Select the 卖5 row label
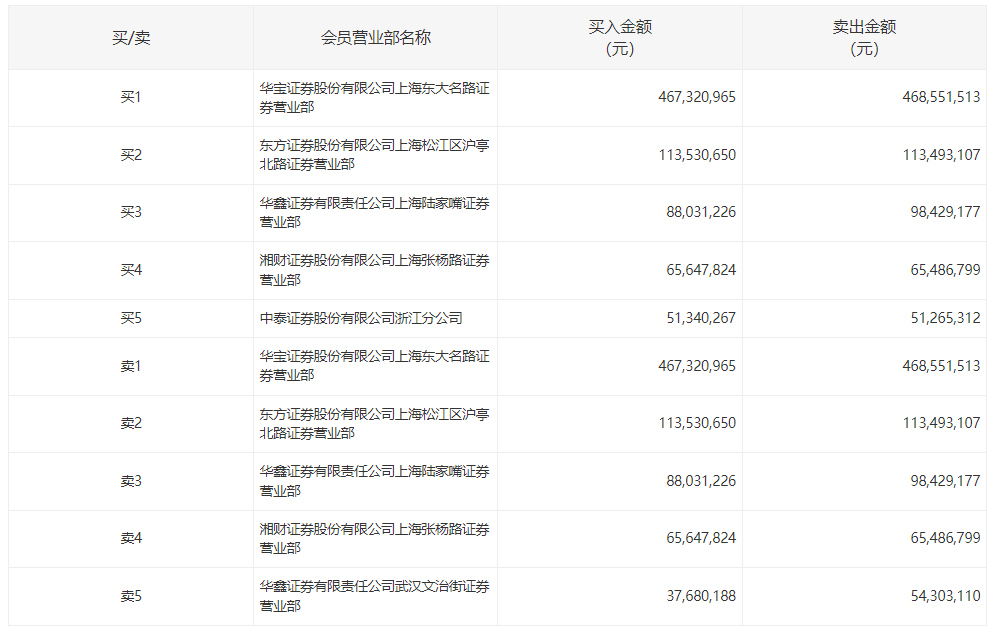Screen dimensions: 993x633 click(x=131, y=597)
